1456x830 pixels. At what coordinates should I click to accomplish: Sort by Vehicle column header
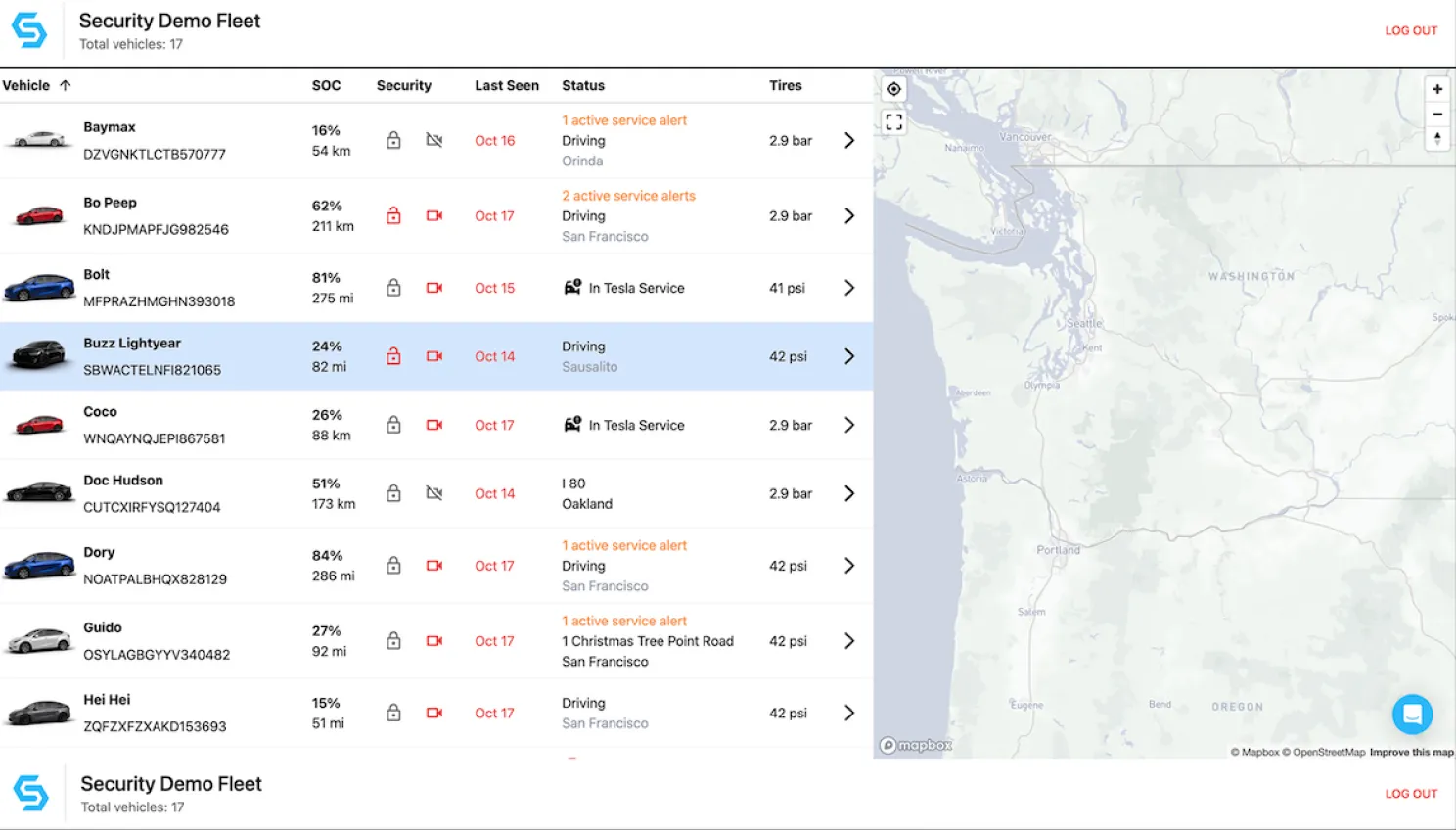pyautogui.click(x=36, y=85)
